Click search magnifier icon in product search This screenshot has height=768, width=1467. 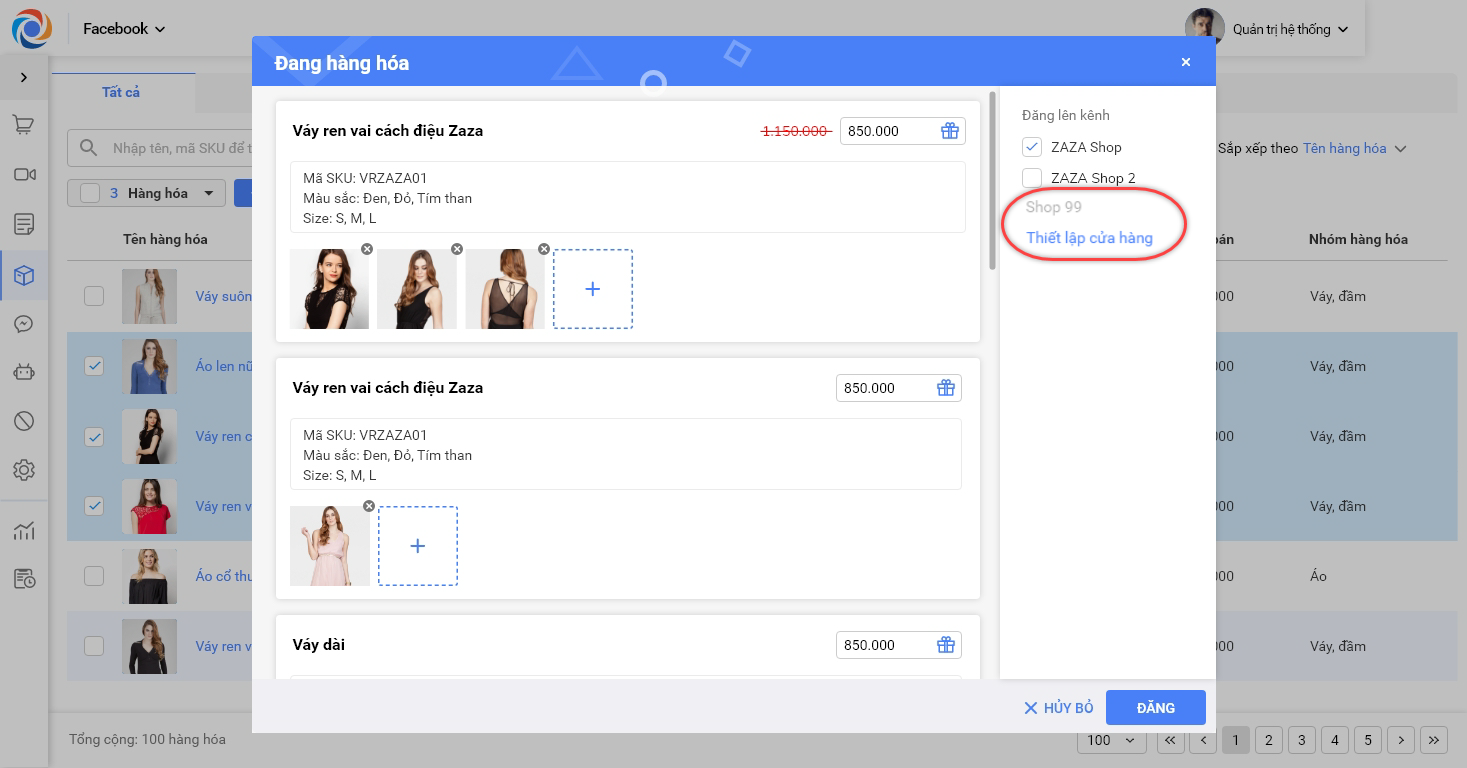[89, 148]
